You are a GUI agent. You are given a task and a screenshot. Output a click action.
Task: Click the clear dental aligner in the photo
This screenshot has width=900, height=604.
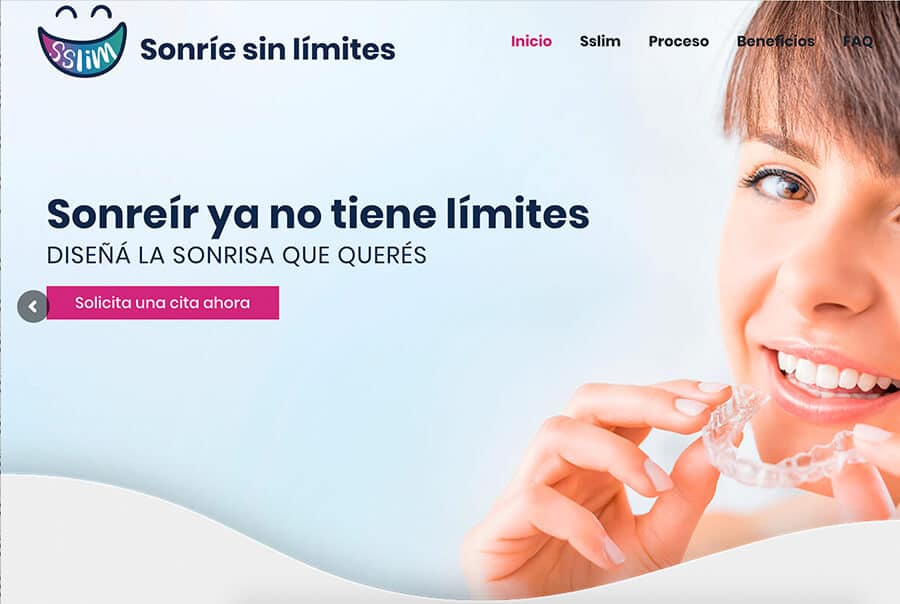pyautogui.click(x=783, y=439)
